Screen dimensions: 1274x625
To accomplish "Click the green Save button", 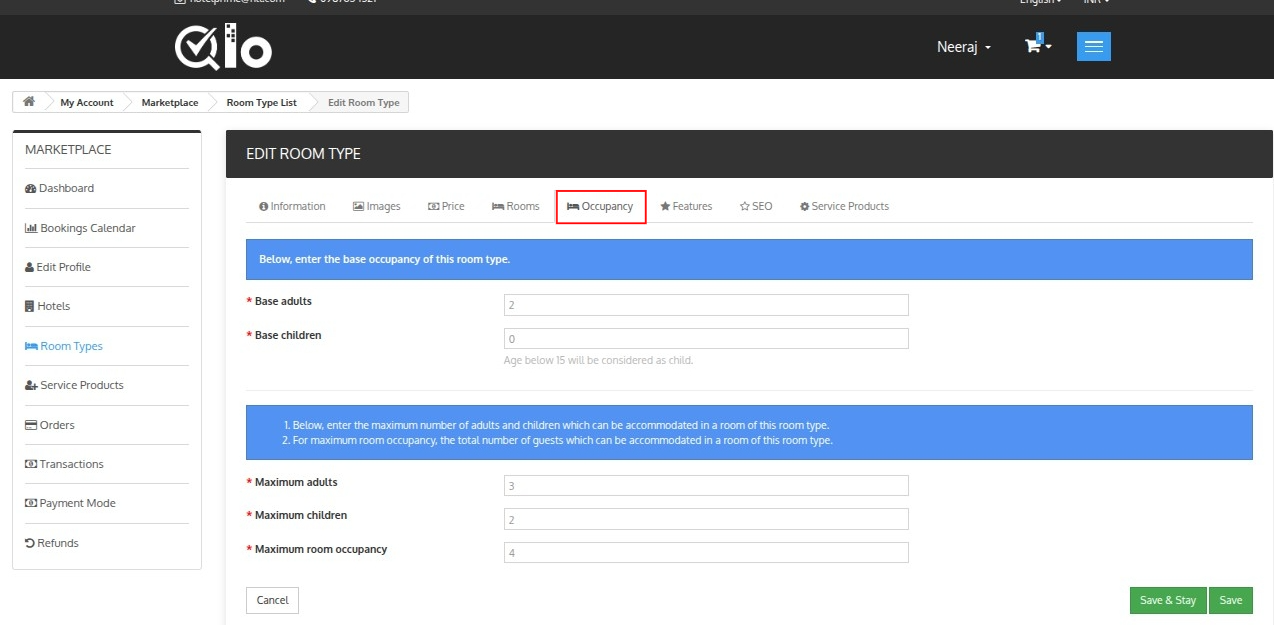I will (x=1231, y=600).
